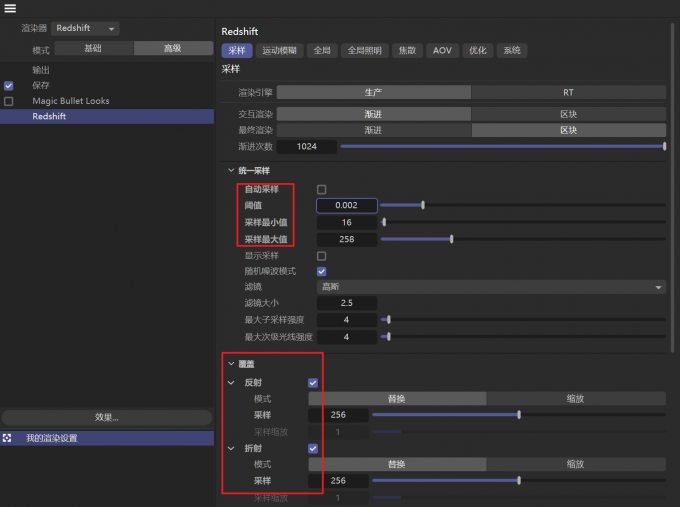The height and width of the screenshot is (507, 680).
Task: Set 交互渲染 to 渐进
Action: (373, 114)
